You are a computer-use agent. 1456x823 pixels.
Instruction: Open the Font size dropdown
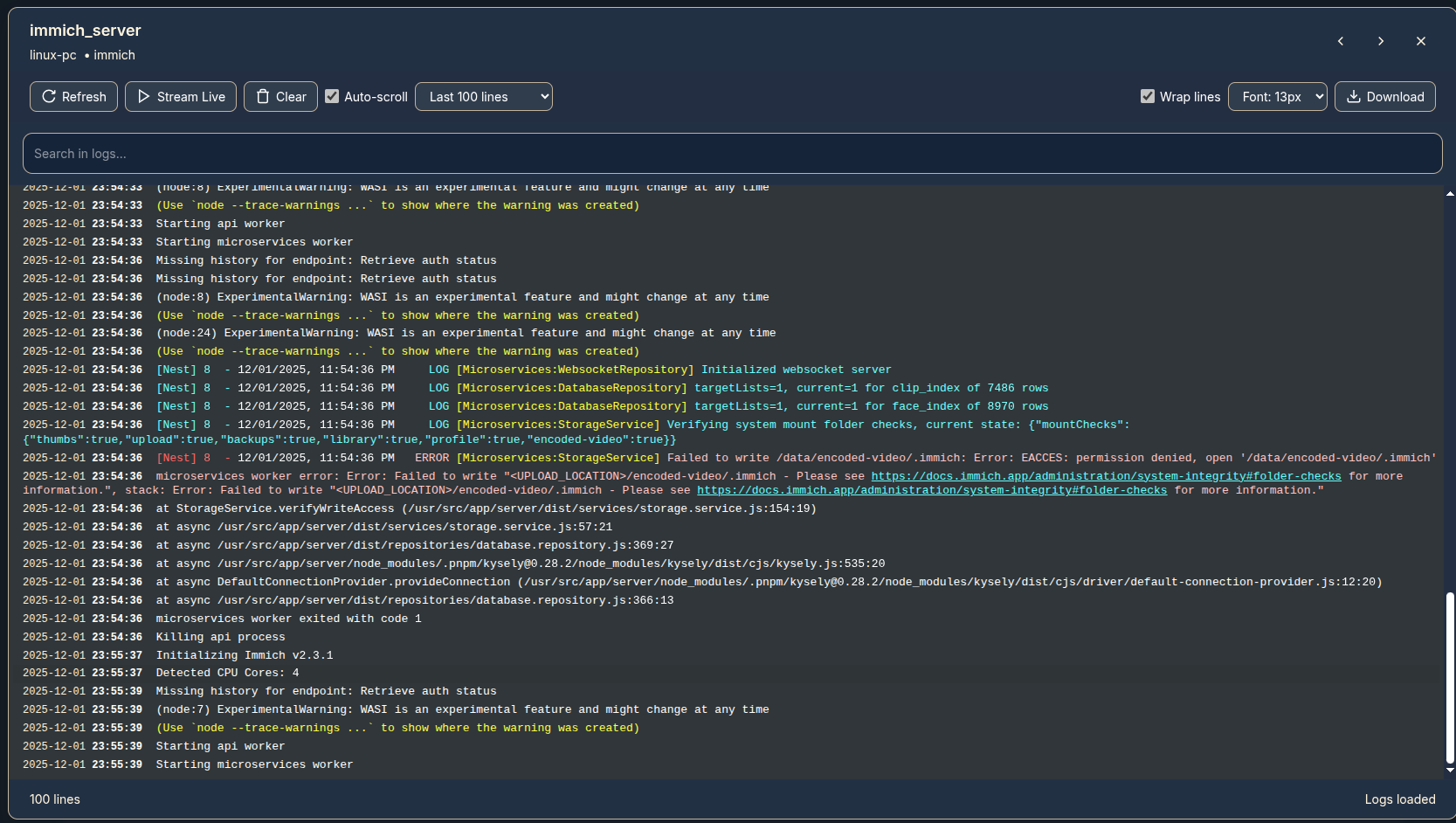[1278, 96]
